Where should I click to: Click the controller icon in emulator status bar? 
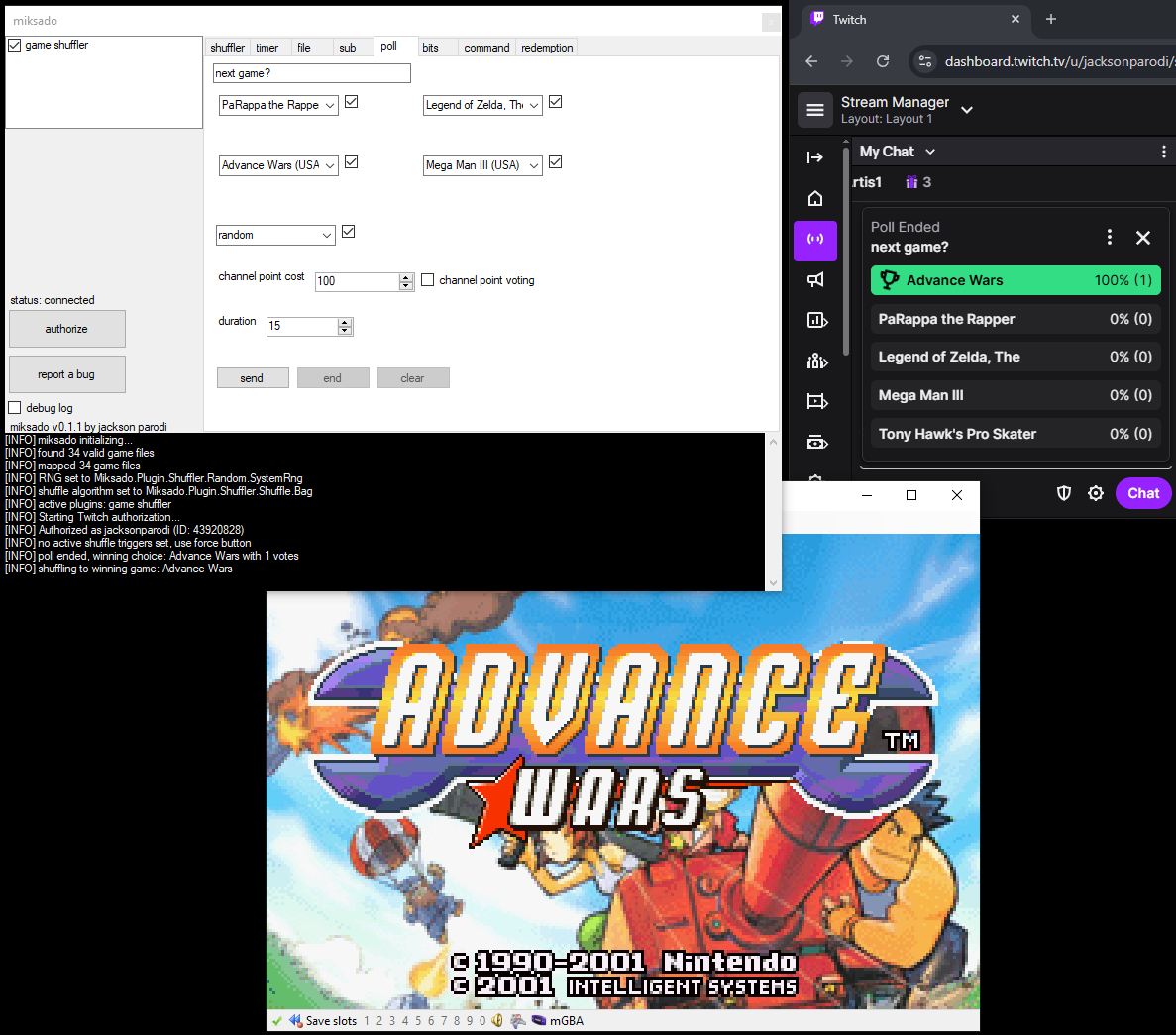click(x=518, y=1021)
